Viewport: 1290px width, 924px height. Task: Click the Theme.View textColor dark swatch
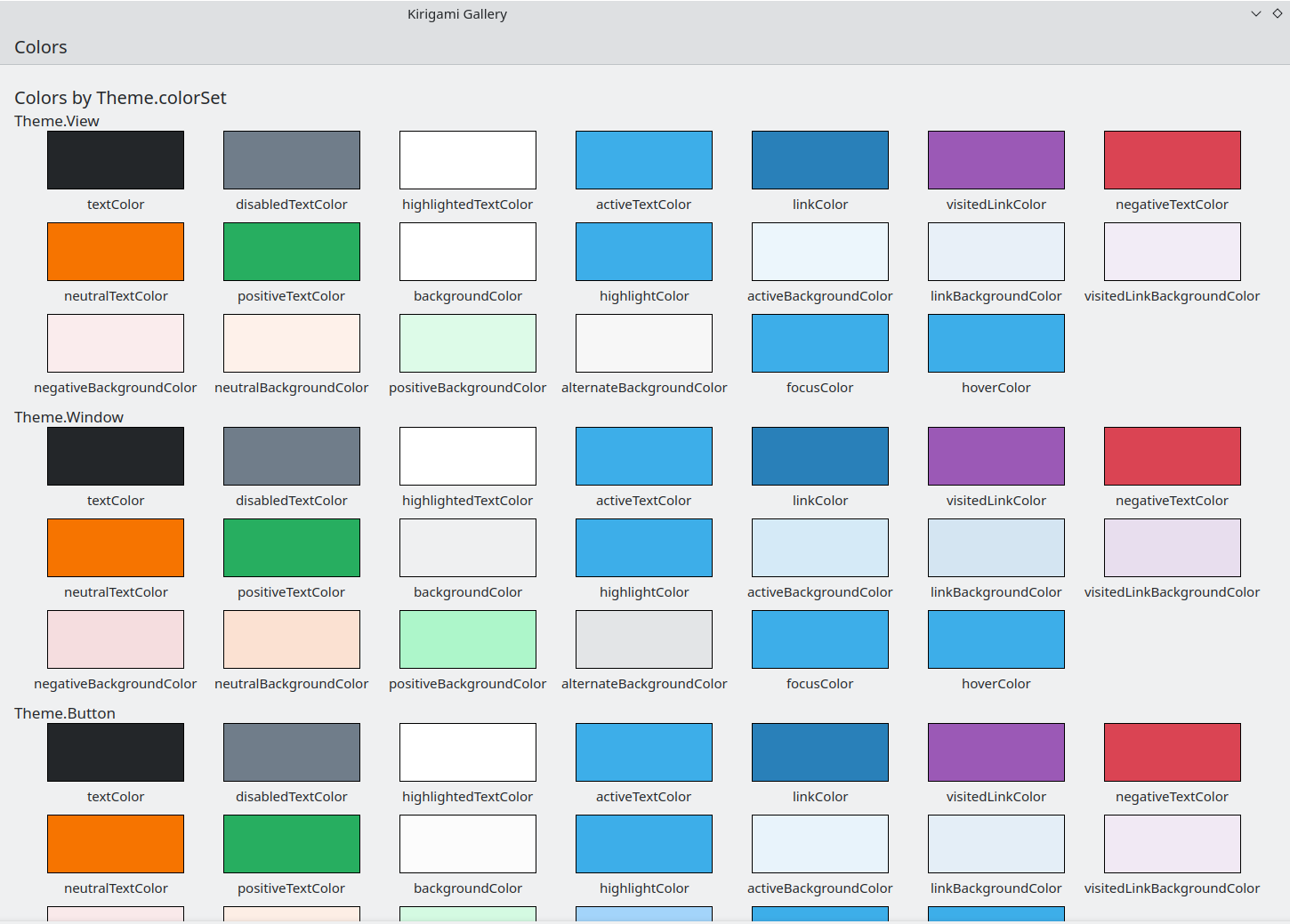116,160
